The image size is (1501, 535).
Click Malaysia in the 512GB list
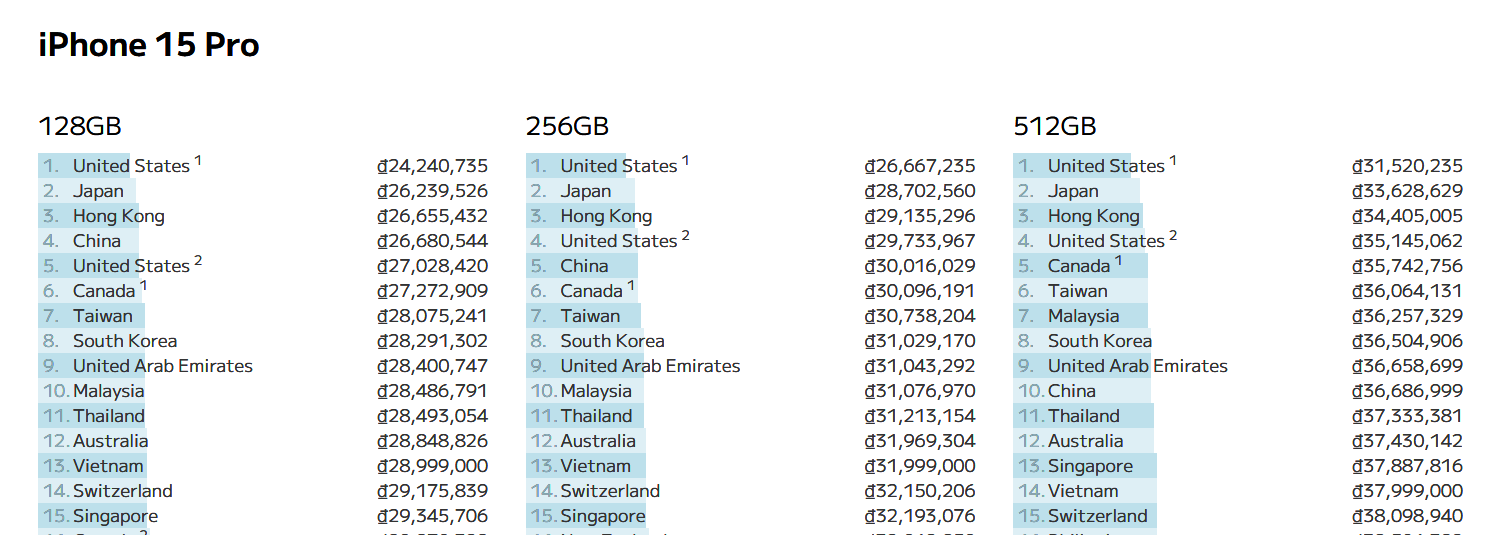[1083, 316]
